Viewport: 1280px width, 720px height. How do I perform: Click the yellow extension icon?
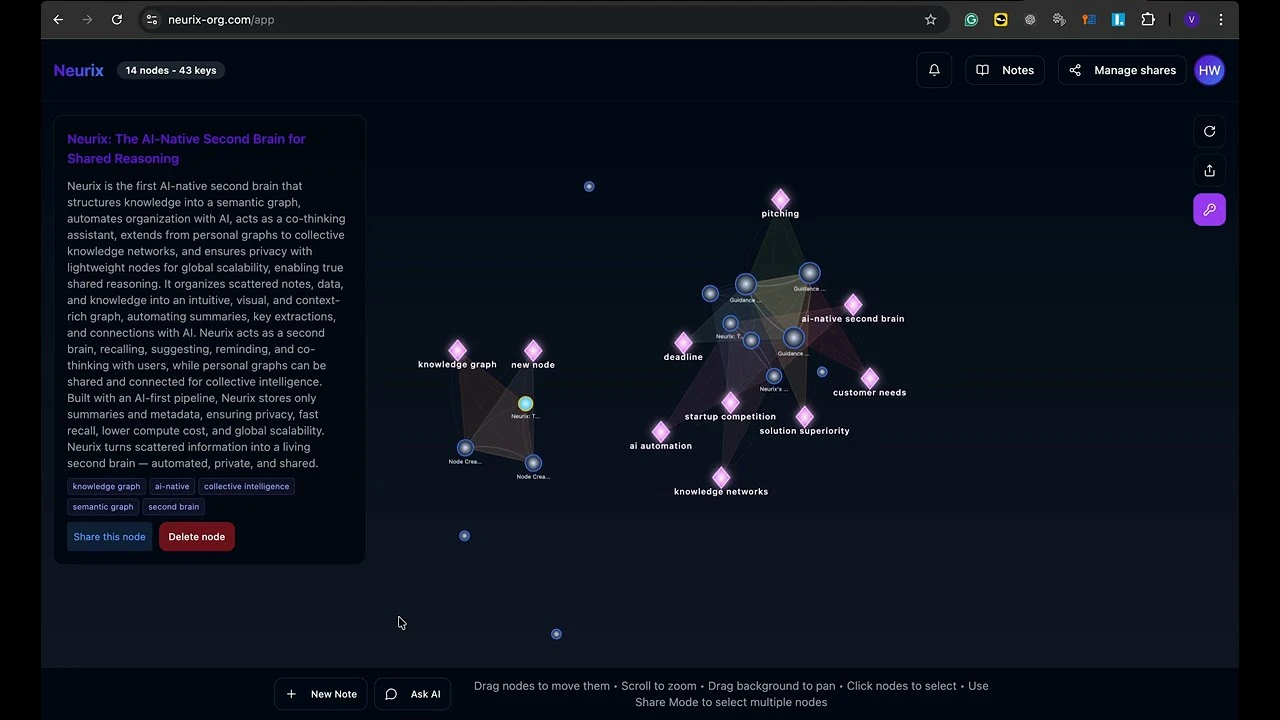coord(1000,19)
